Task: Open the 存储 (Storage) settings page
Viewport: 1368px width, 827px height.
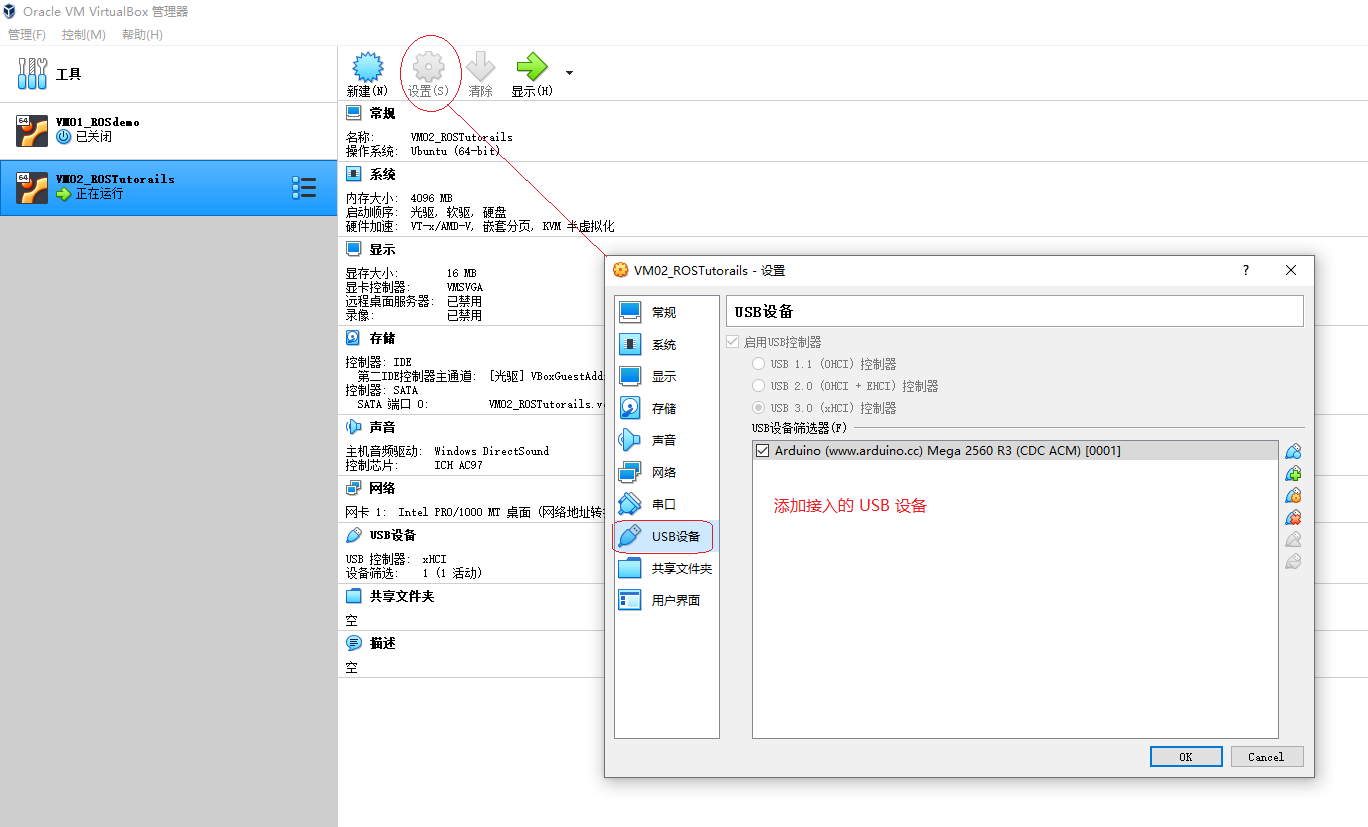Action: (x=666, y=407)
